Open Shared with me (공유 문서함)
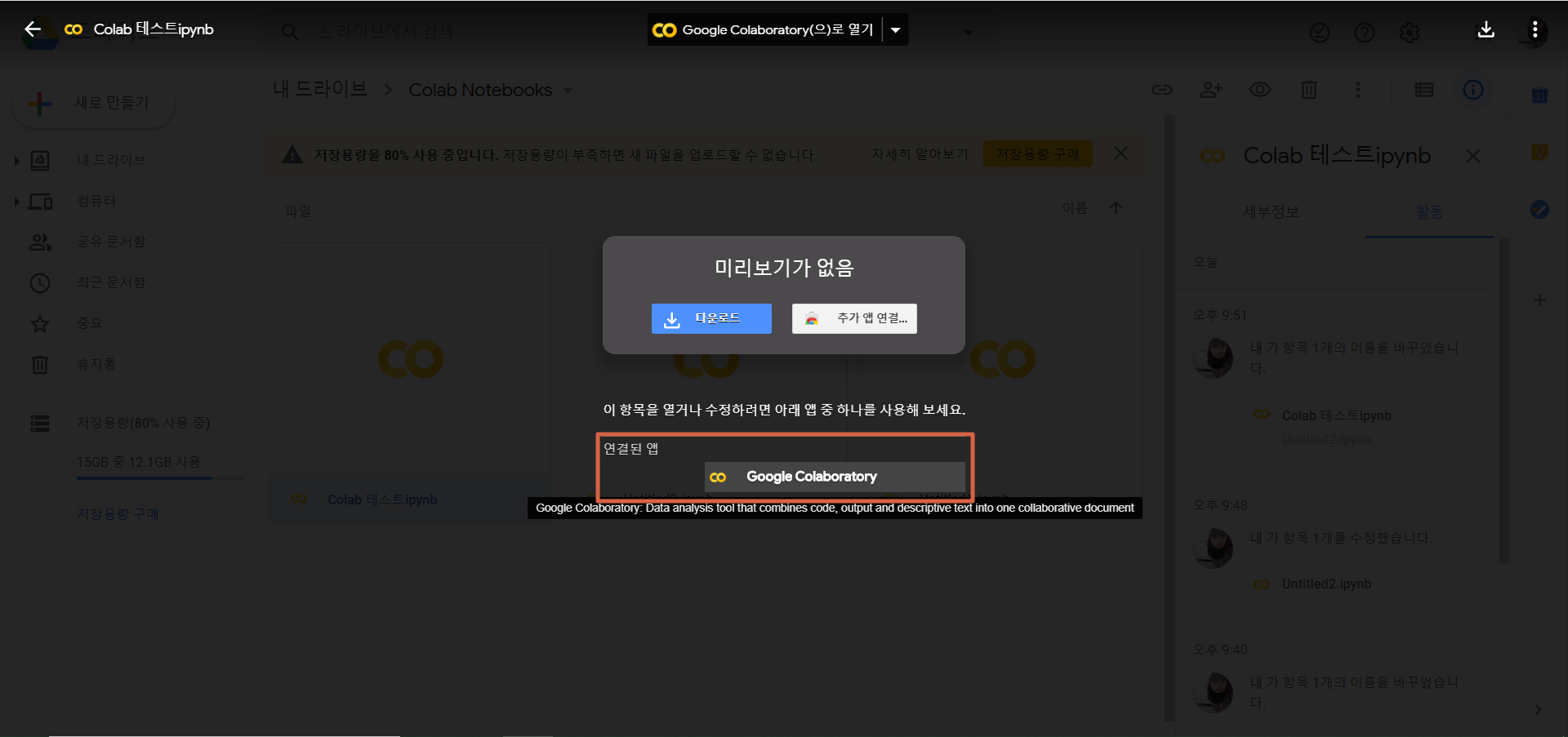 pos(111,242)
